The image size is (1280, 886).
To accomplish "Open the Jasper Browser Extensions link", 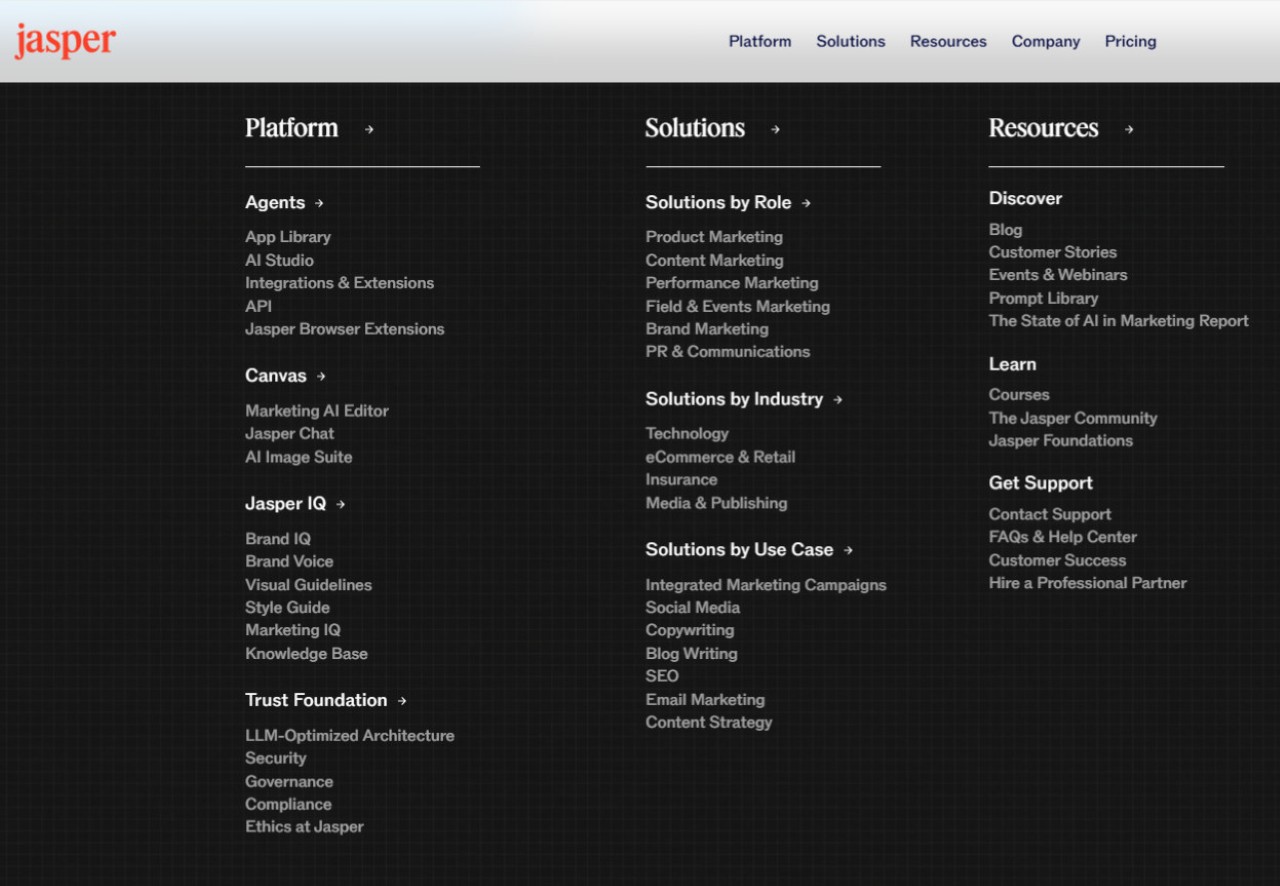I will click(344, 329).
